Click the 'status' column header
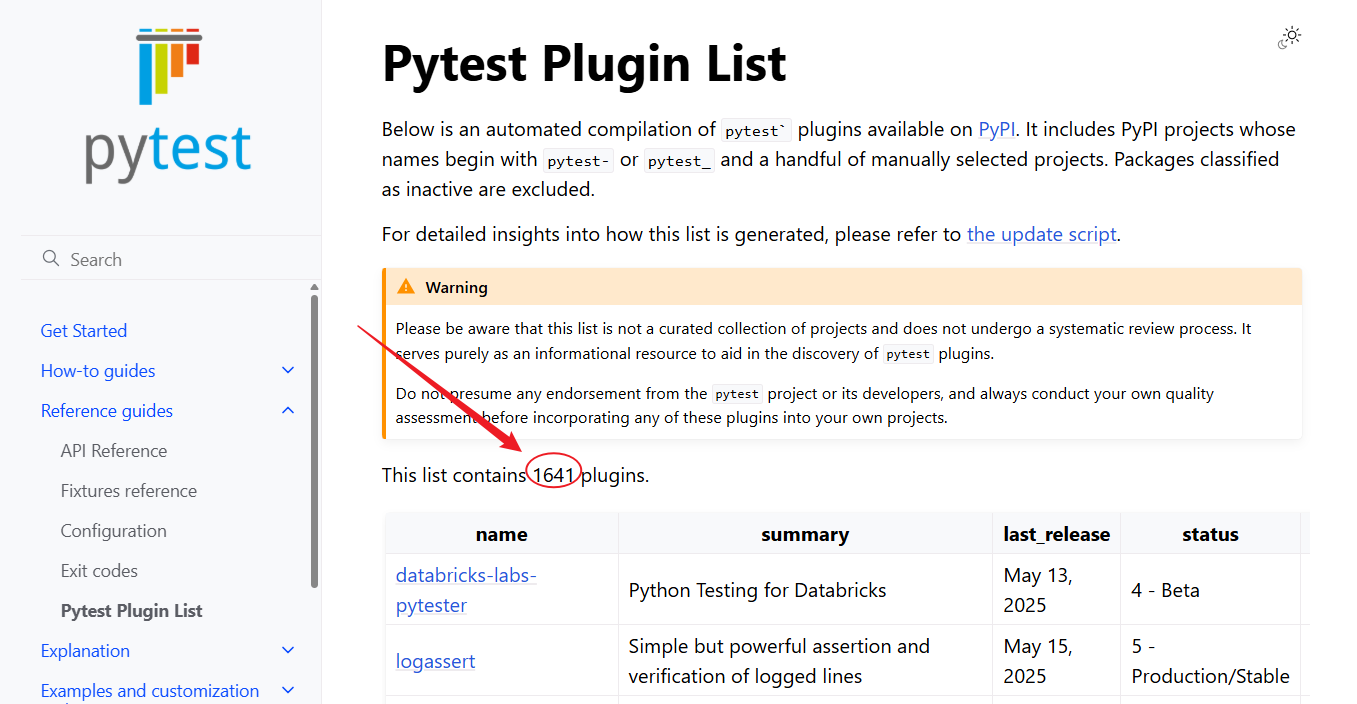This screenshot has height=704, width=1357. coord(1211,534)
